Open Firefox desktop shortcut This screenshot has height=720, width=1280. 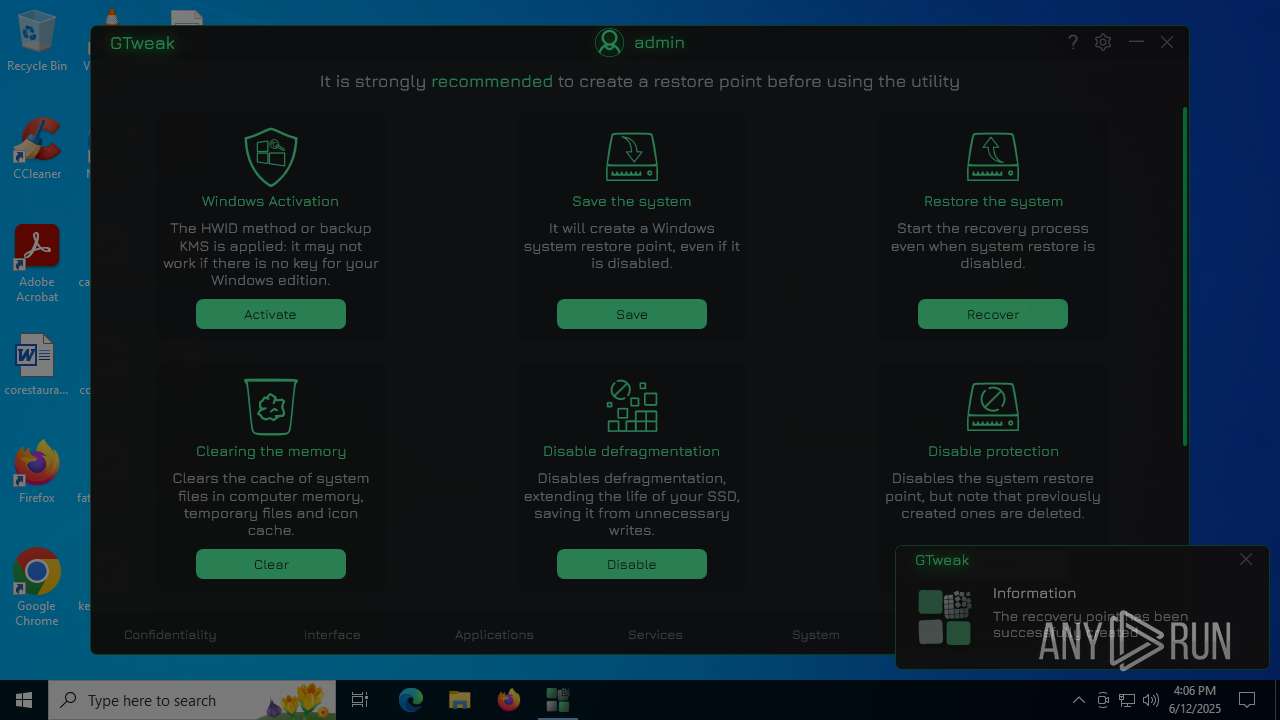tap(37, 472)
